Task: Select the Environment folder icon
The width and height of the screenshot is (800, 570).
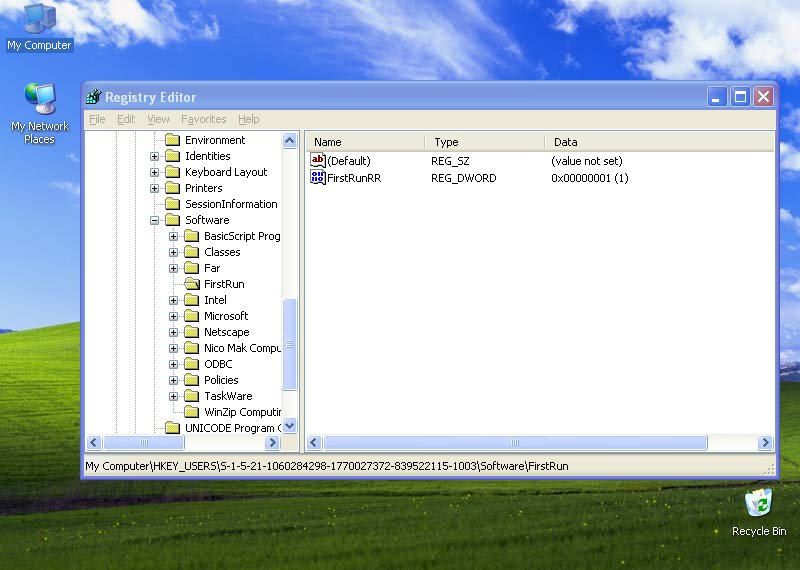Action: click(x=171, y=140)
